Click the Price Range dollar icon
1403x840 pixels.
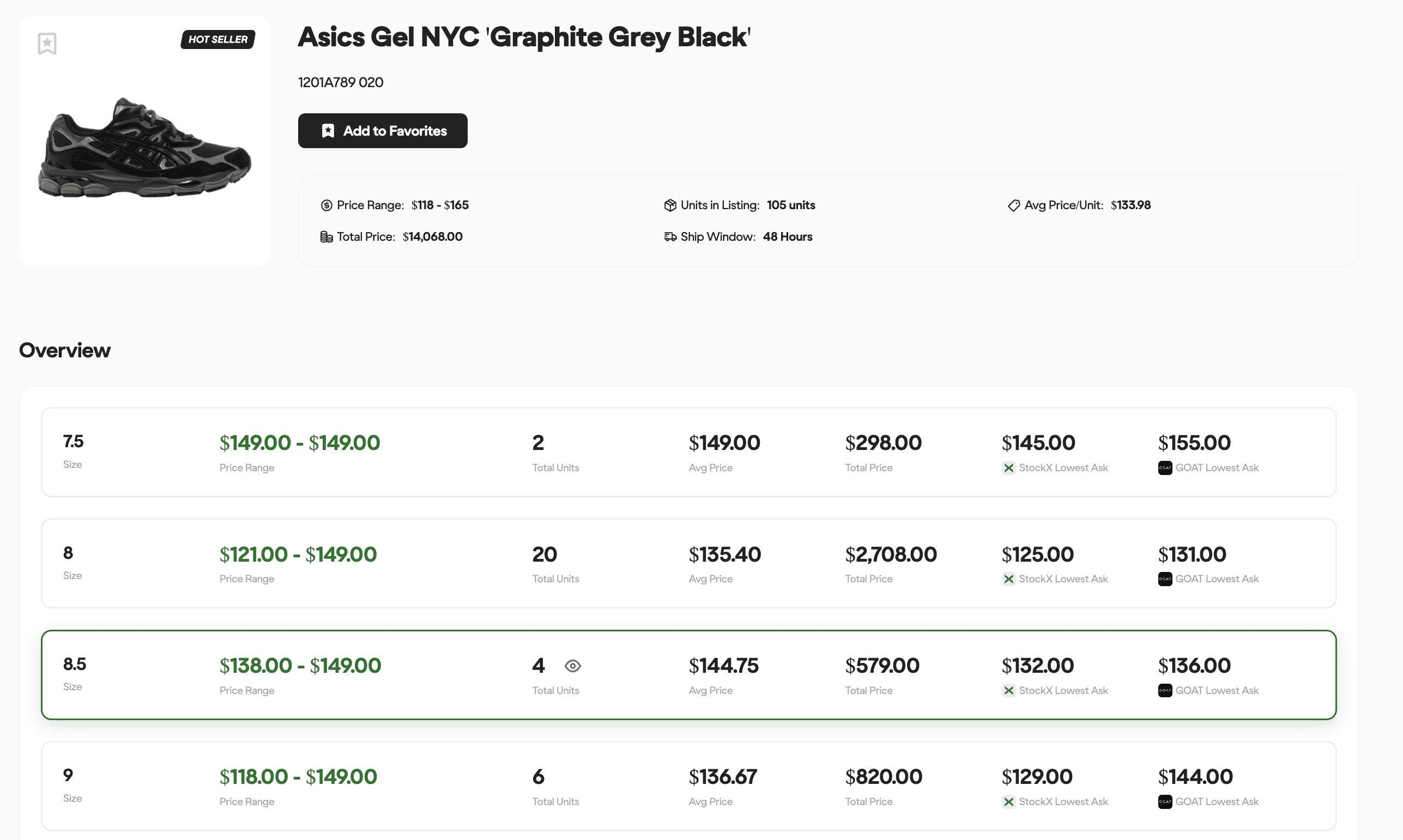[x=326, y=205]
